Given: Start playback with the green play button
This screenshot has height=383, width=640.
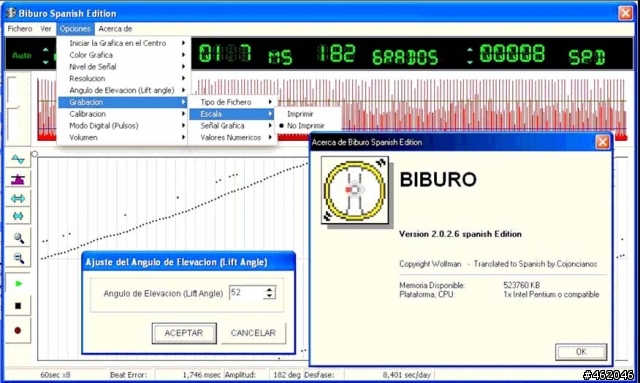Looking at the screenshot, I should [x=18, y=283].
